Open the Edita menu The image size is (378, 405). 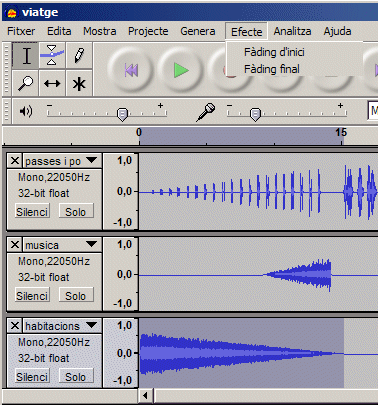pos(59,31)
